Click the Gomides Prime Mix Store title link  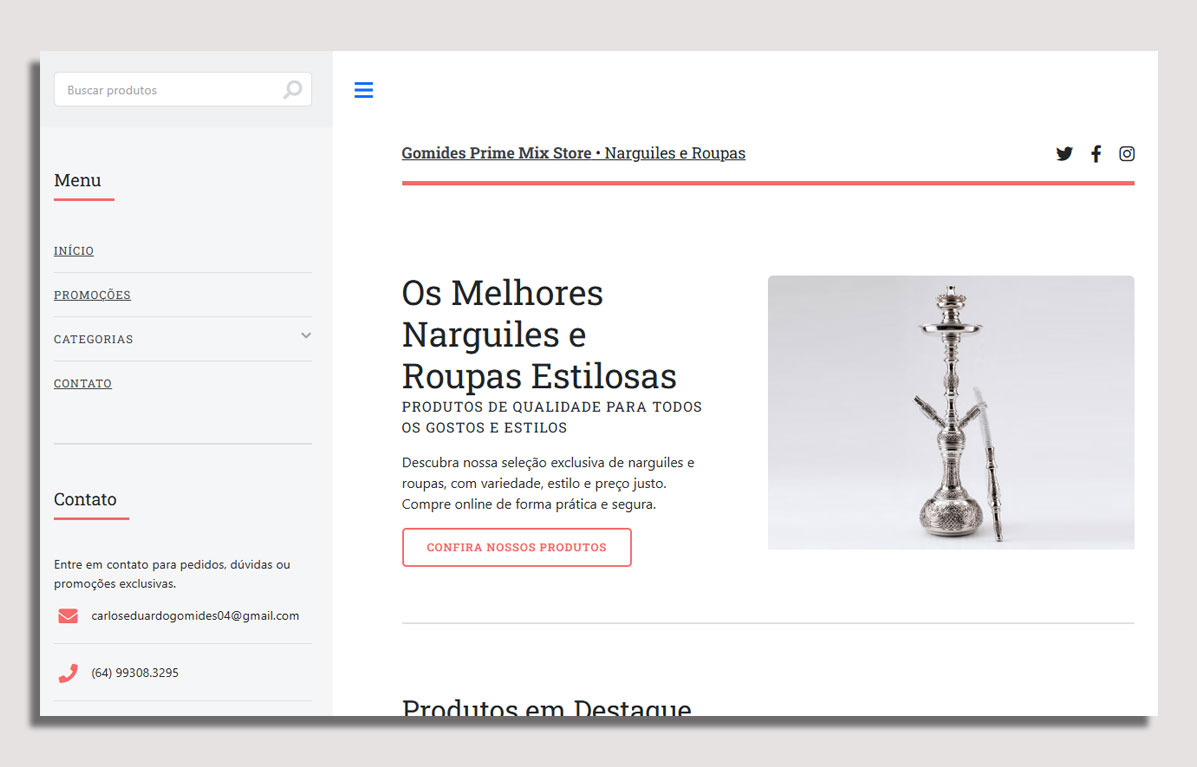click(573, 153)
